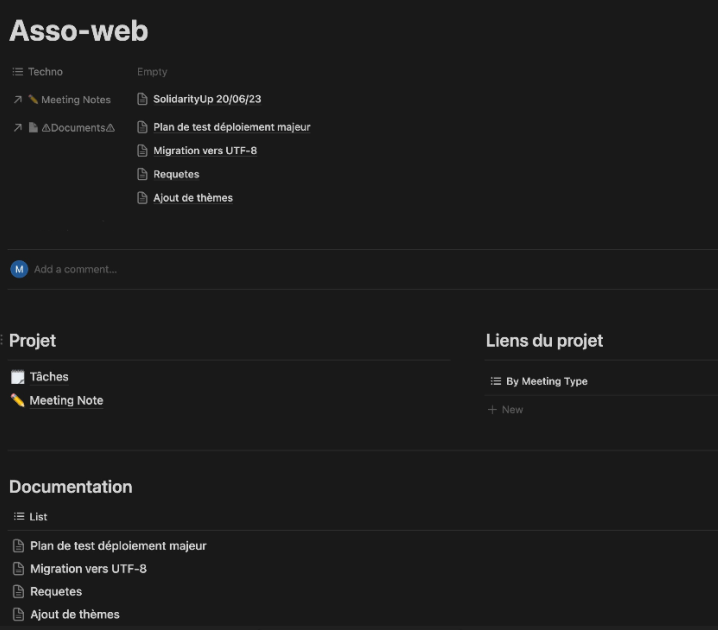The image size is (718, 630).
Task: Select the List view tab under Documentation
Action: pos(31,517)
